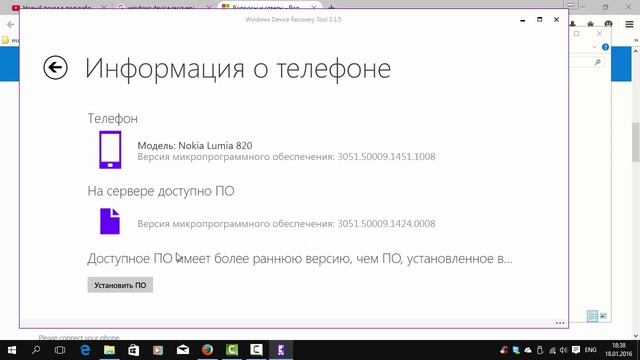Open the Action Center notifications icon

pos(576,350)
